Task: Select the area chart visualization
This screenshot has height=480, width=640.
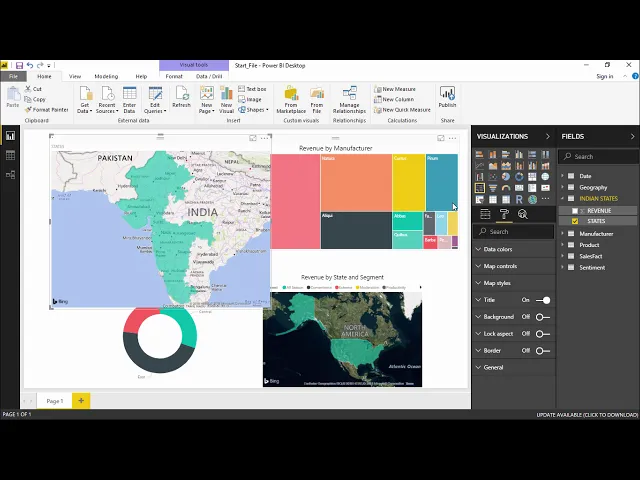Action: pyautogui.click(x=493, y=165)
